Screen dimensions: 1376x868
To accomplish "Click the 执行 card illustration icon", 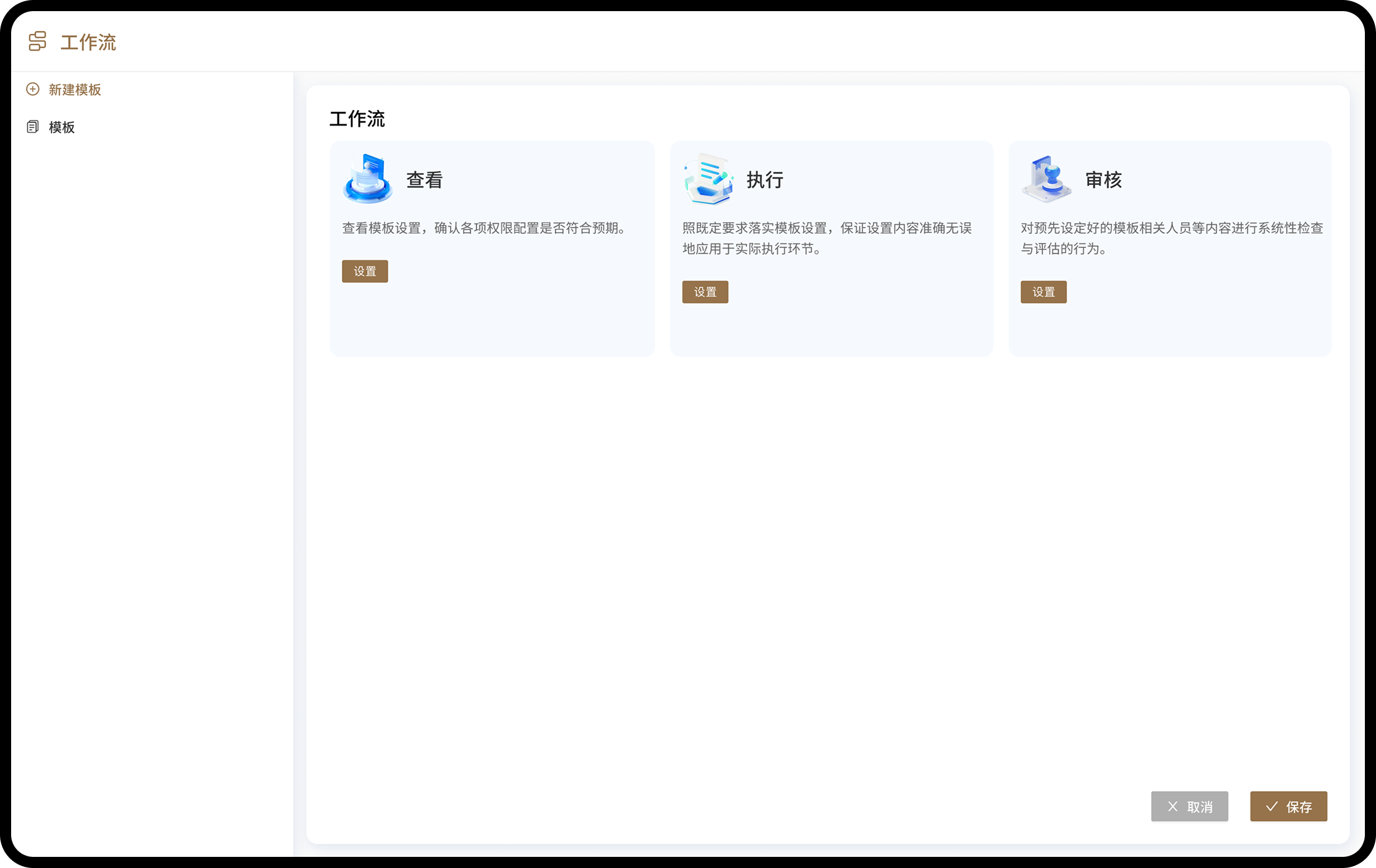I will click(708, 179).
